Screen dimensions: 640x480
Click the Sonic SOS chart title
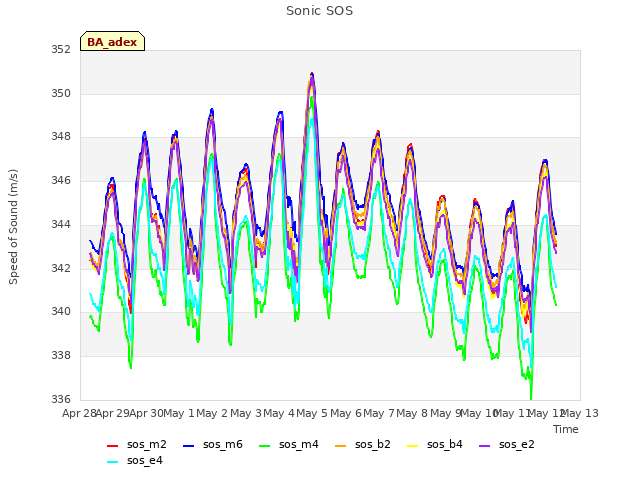click(319, 11)
